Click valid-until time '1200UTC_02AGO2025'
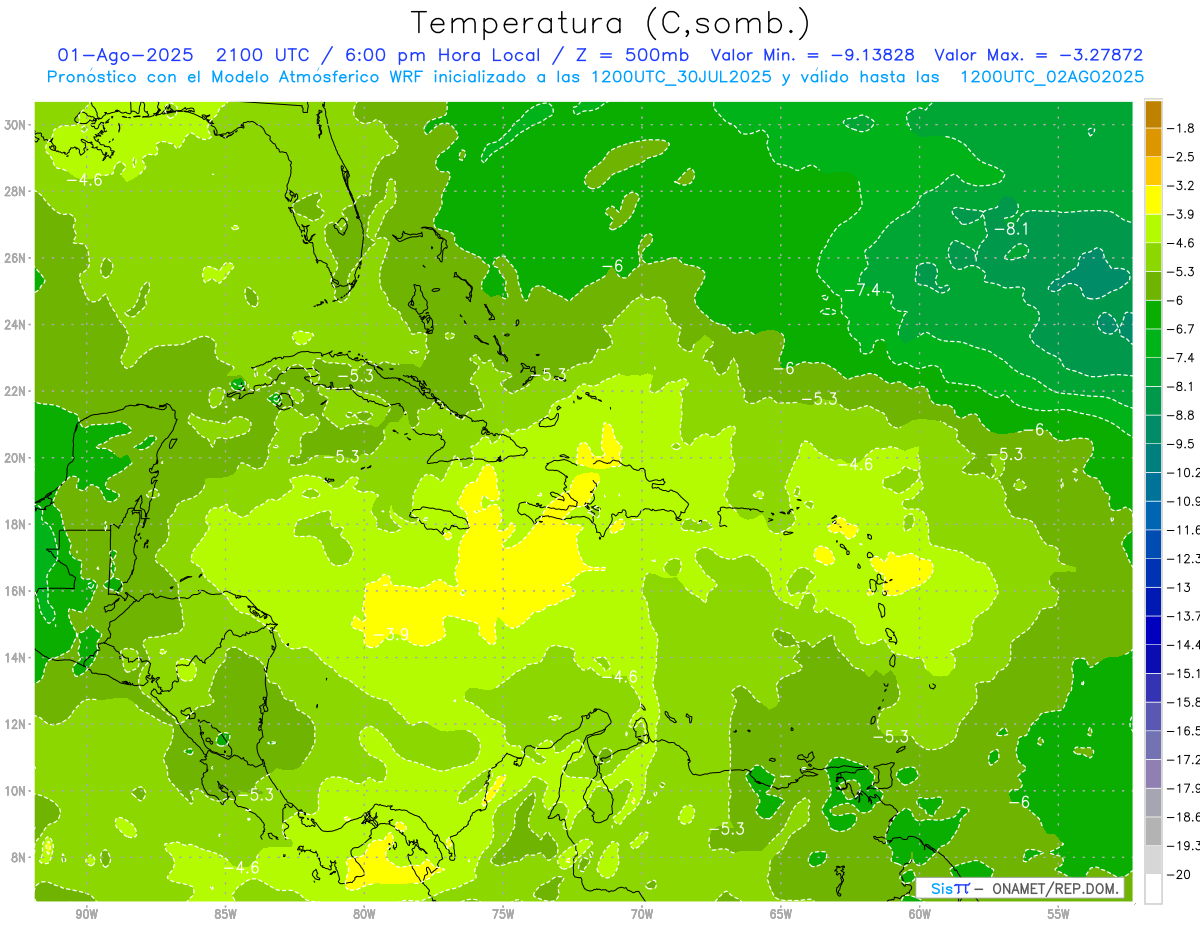 (x=1052, y=77)
